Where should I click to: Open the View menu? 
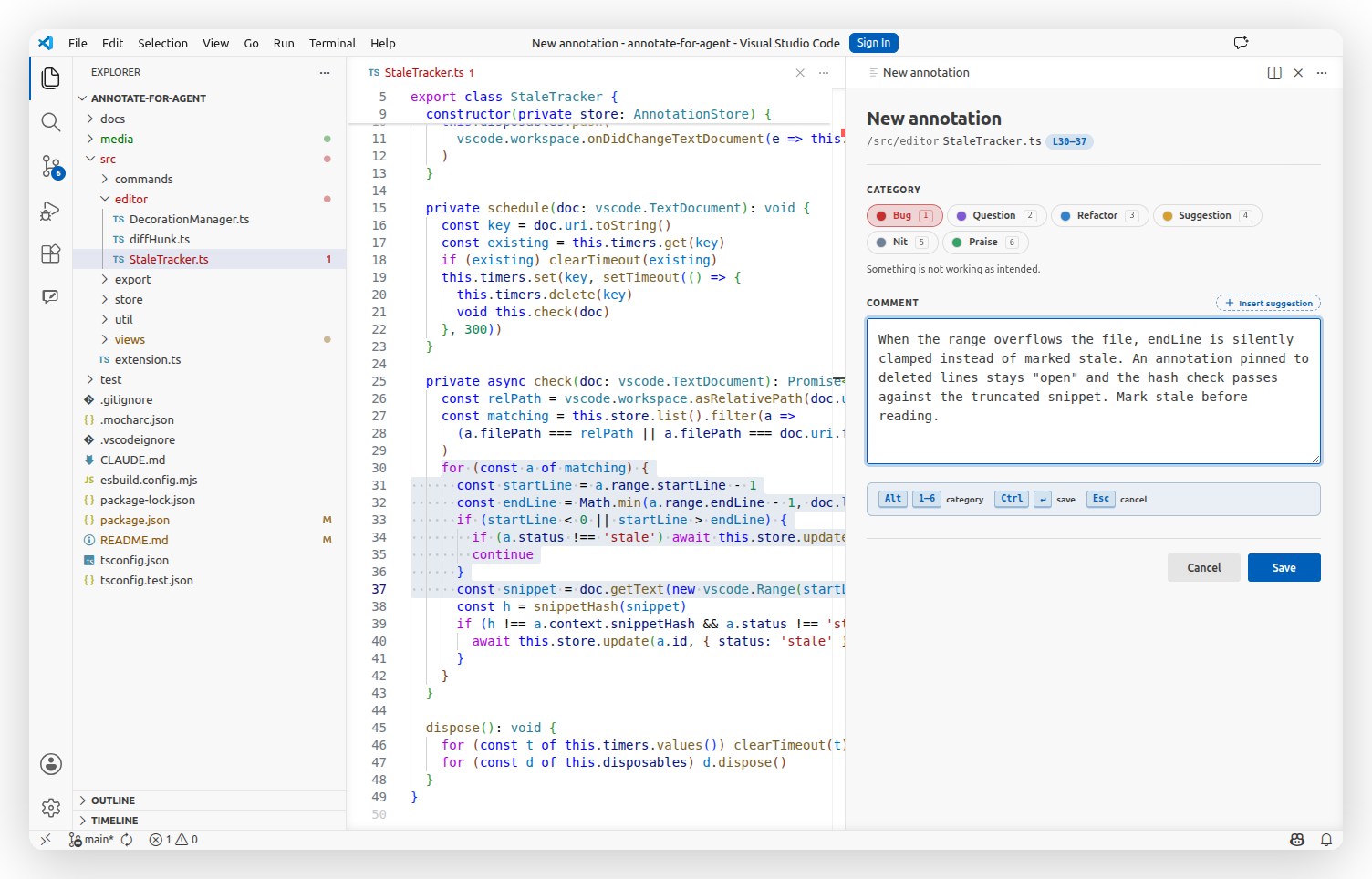click(x=215, y=43)
